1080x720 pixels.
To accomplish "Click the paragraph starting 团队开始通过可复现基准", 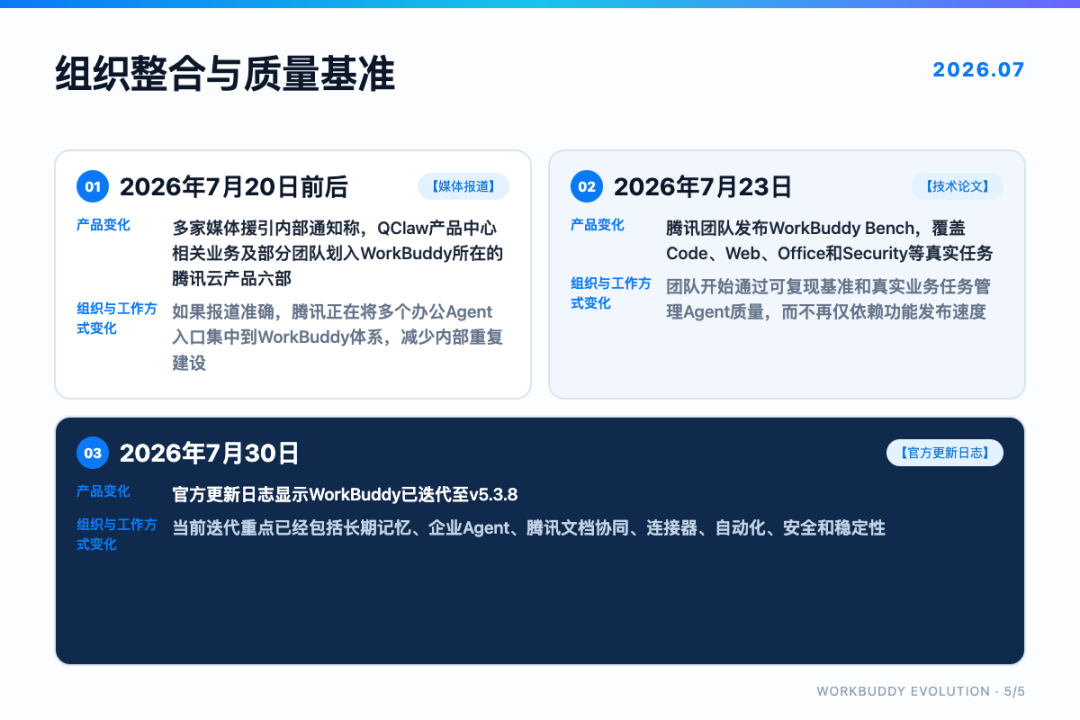I will pos(828,299).
